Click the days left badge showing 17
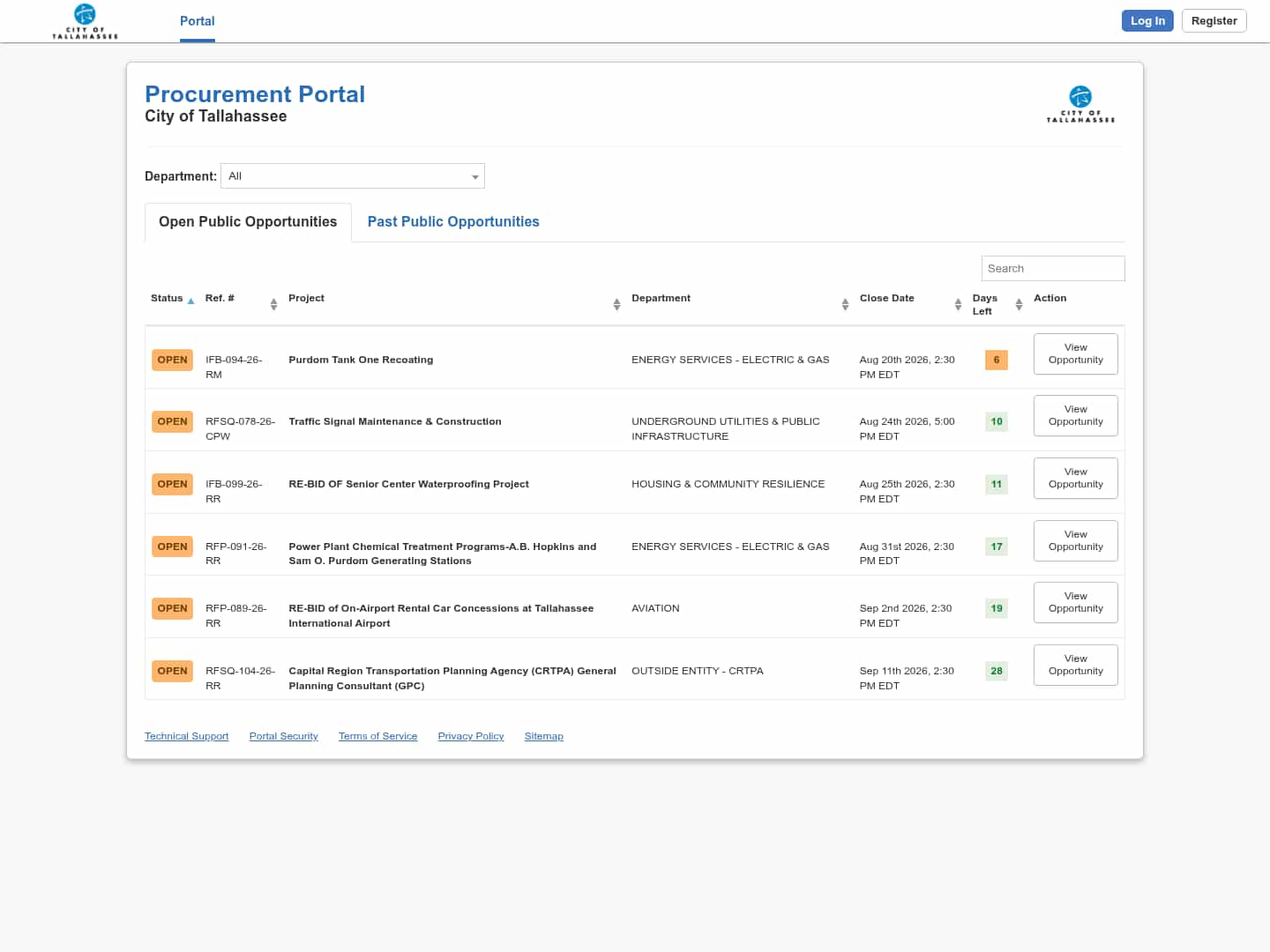 [x=997, y=547]
